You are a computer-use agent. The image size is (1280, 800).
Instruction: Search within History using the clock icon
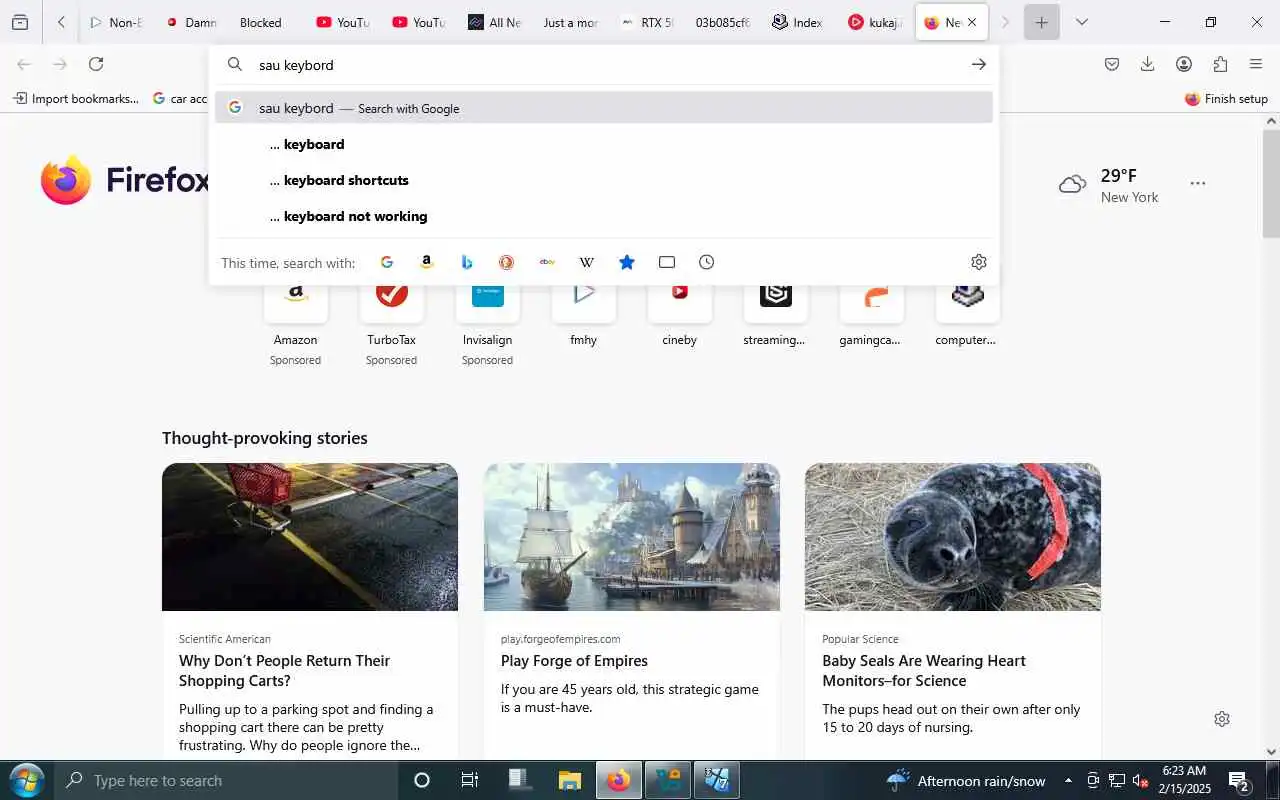pos(707,262)
